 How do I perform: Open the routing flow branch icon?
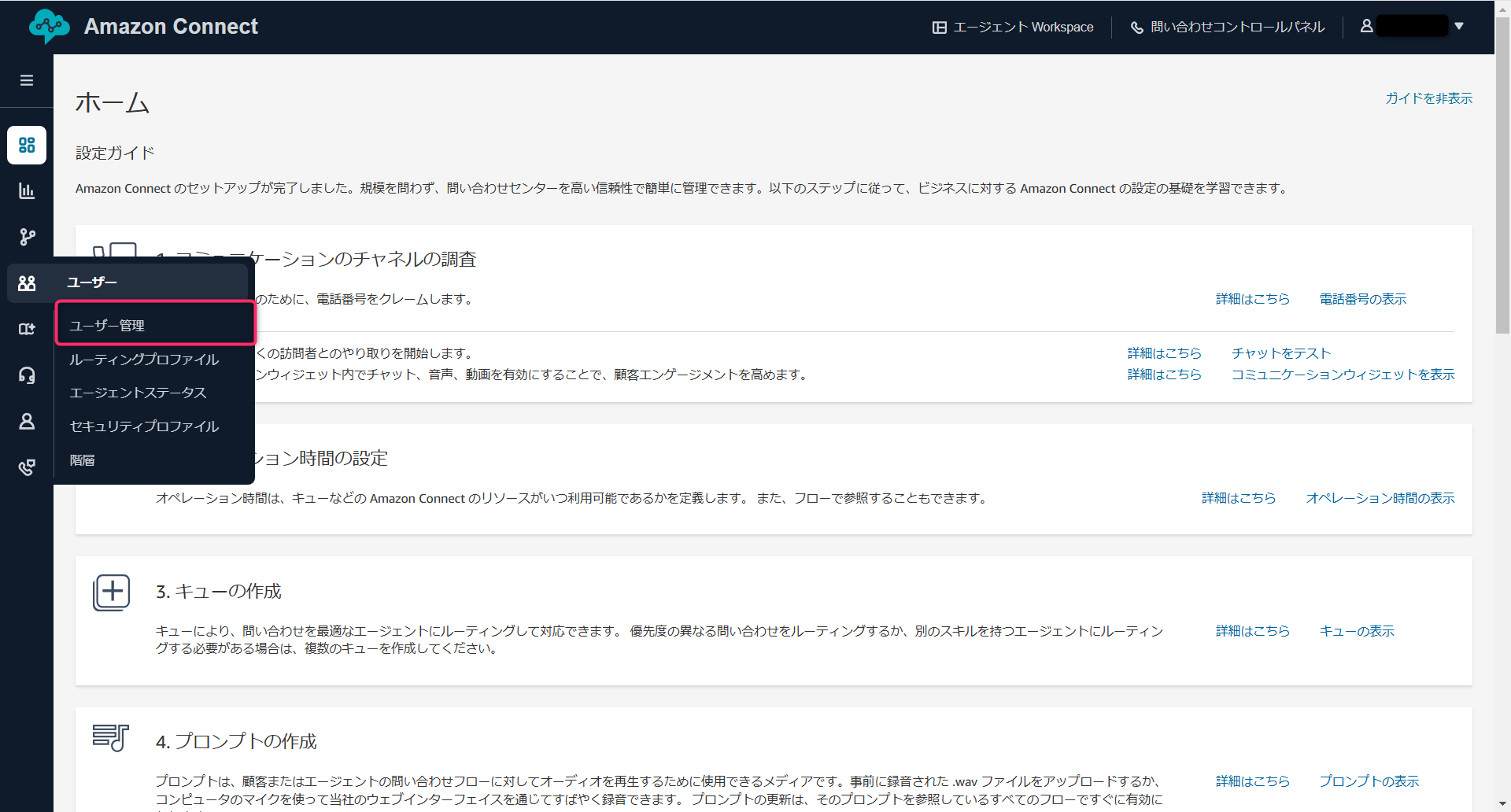click(27, 237)
